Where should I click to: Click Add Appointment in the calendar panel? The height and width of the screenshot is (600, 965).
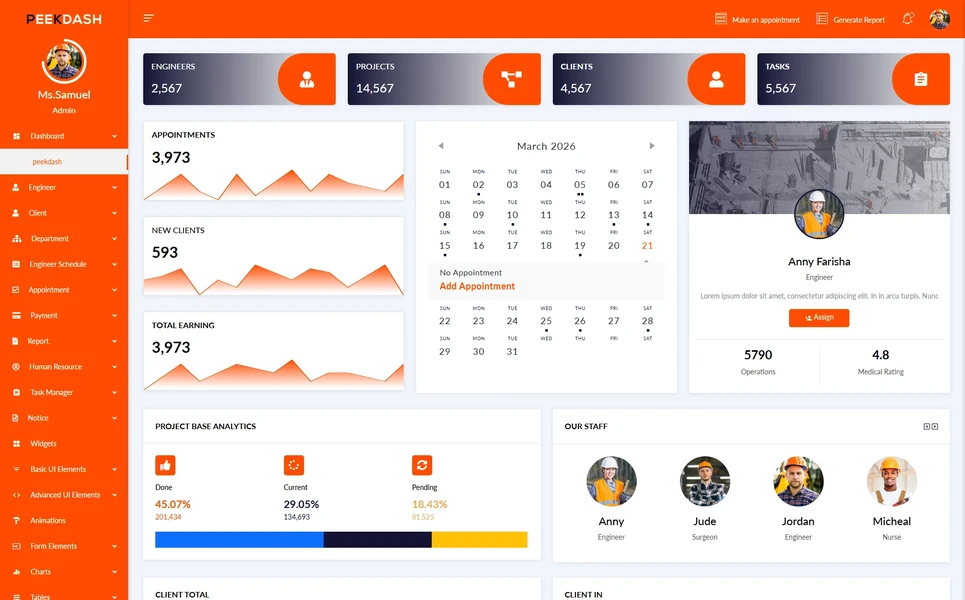point(477,286)
